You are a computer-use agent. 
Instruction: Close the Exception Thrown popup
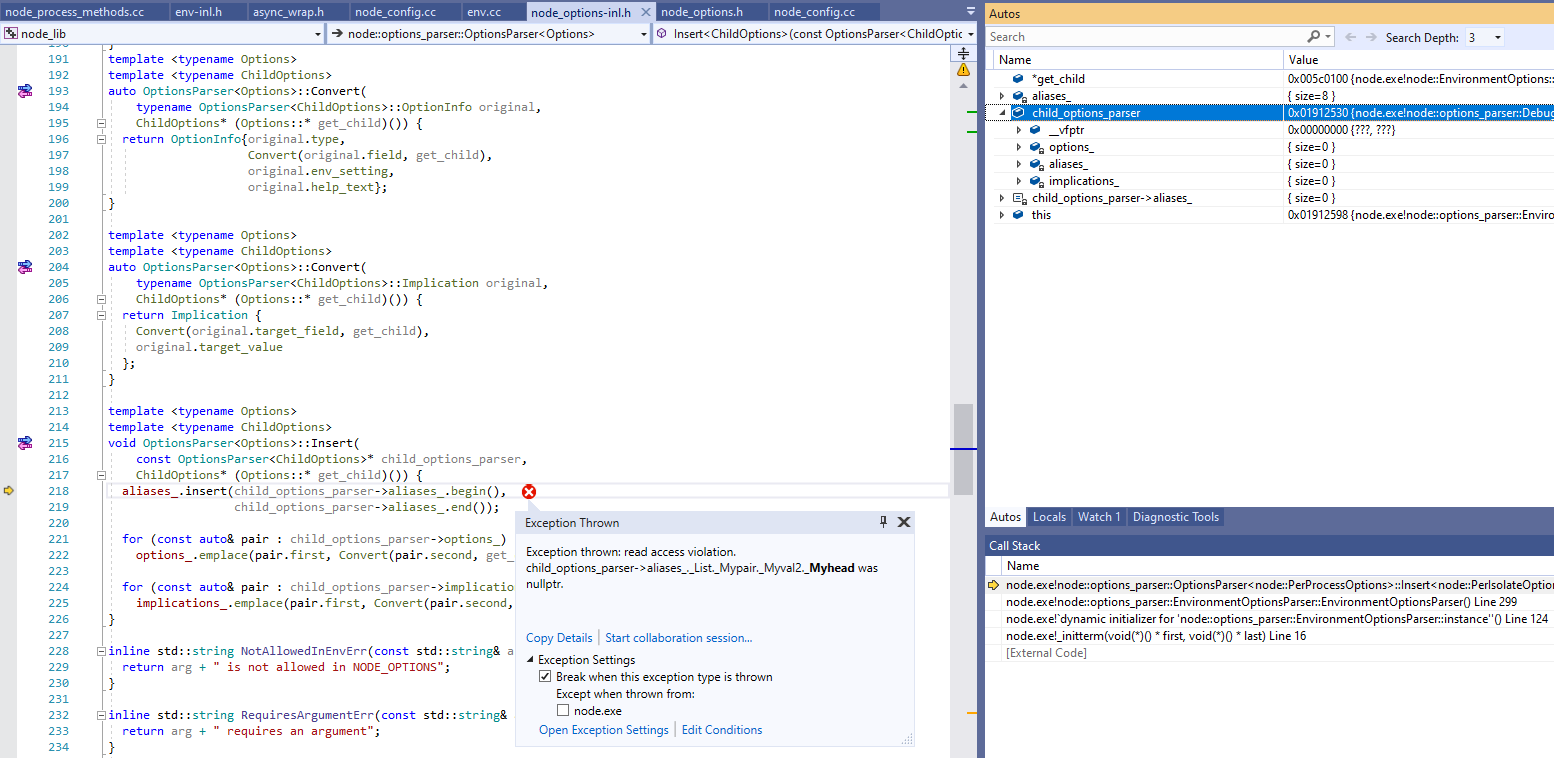(x=904, y=522)
